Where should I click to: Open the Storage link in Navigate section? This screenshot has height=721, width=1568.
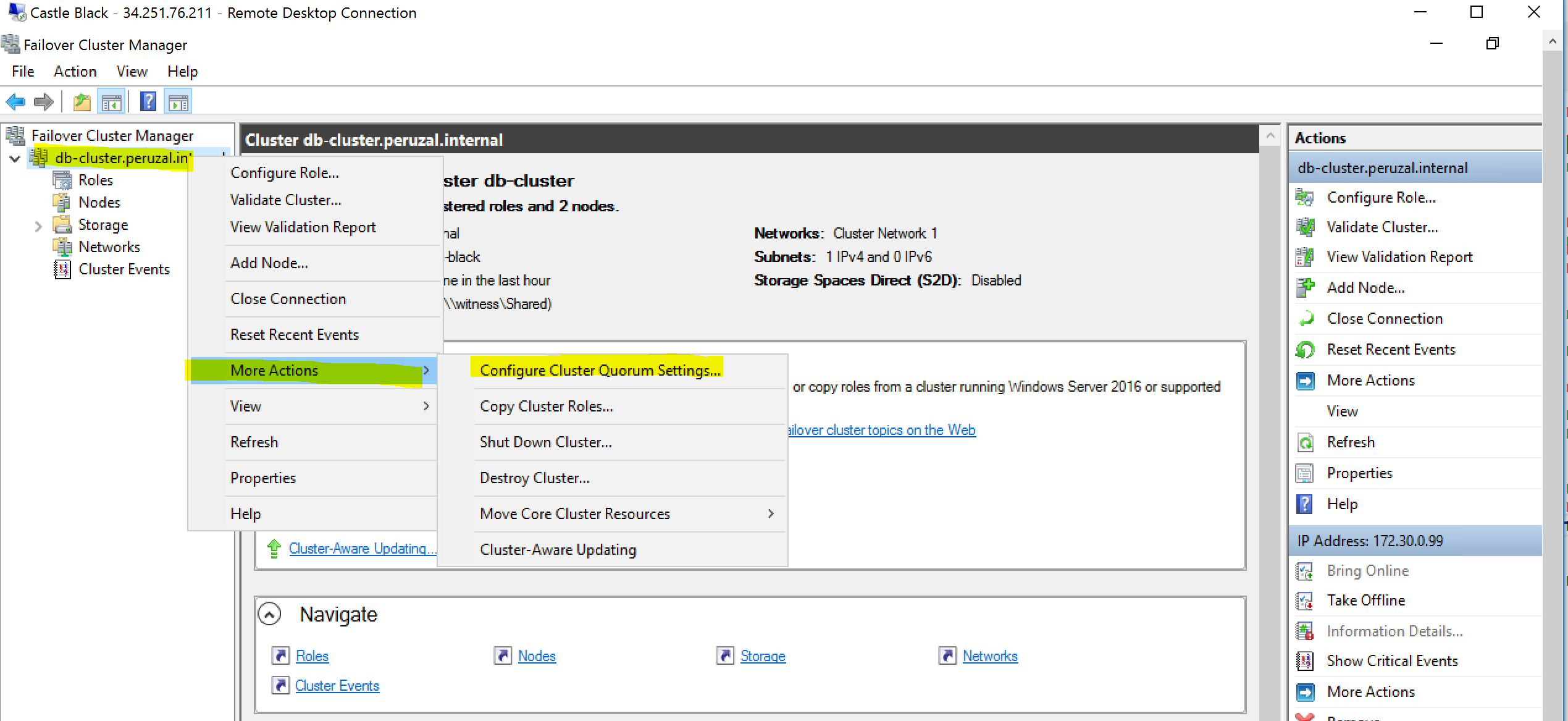tap(763, 656)
